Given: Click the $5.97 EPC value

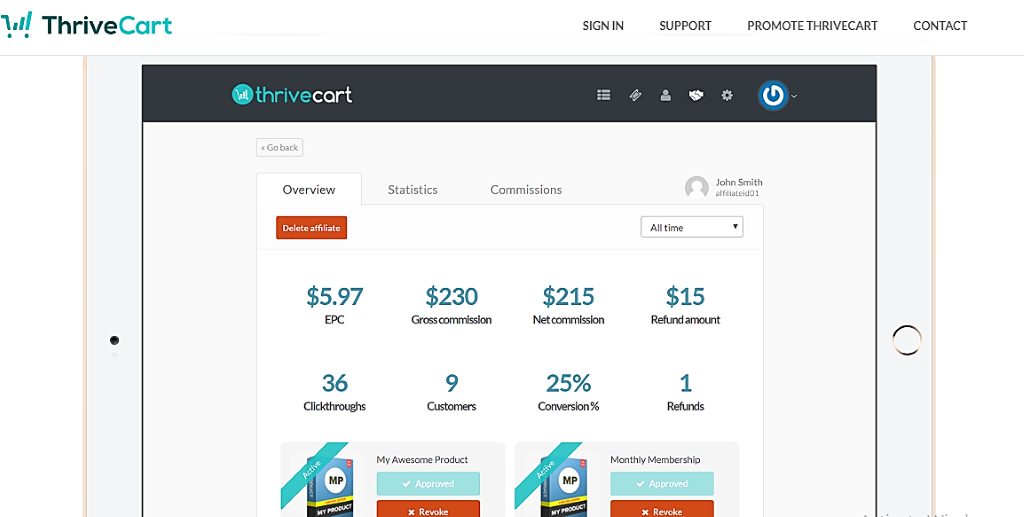Looking at the screenshot, I should pos(334,296).
